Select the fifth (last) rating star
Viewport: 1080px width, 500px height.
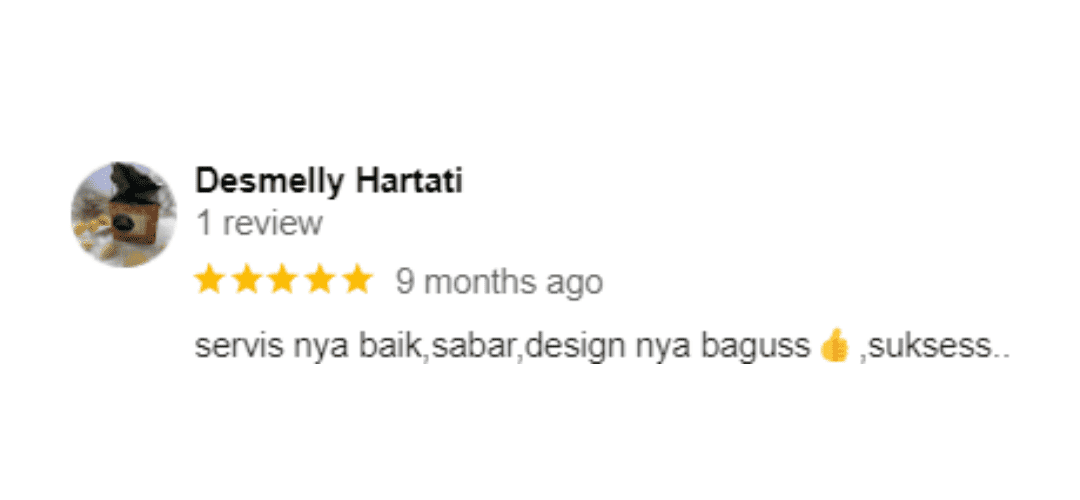[x=357, y=281]
